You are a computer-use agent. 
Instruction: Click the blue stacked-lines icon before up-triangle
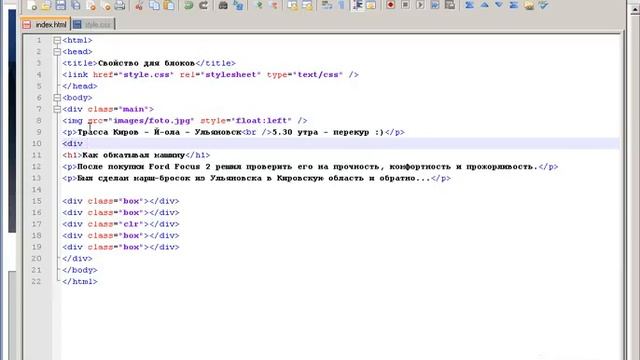tap(469, 5)
